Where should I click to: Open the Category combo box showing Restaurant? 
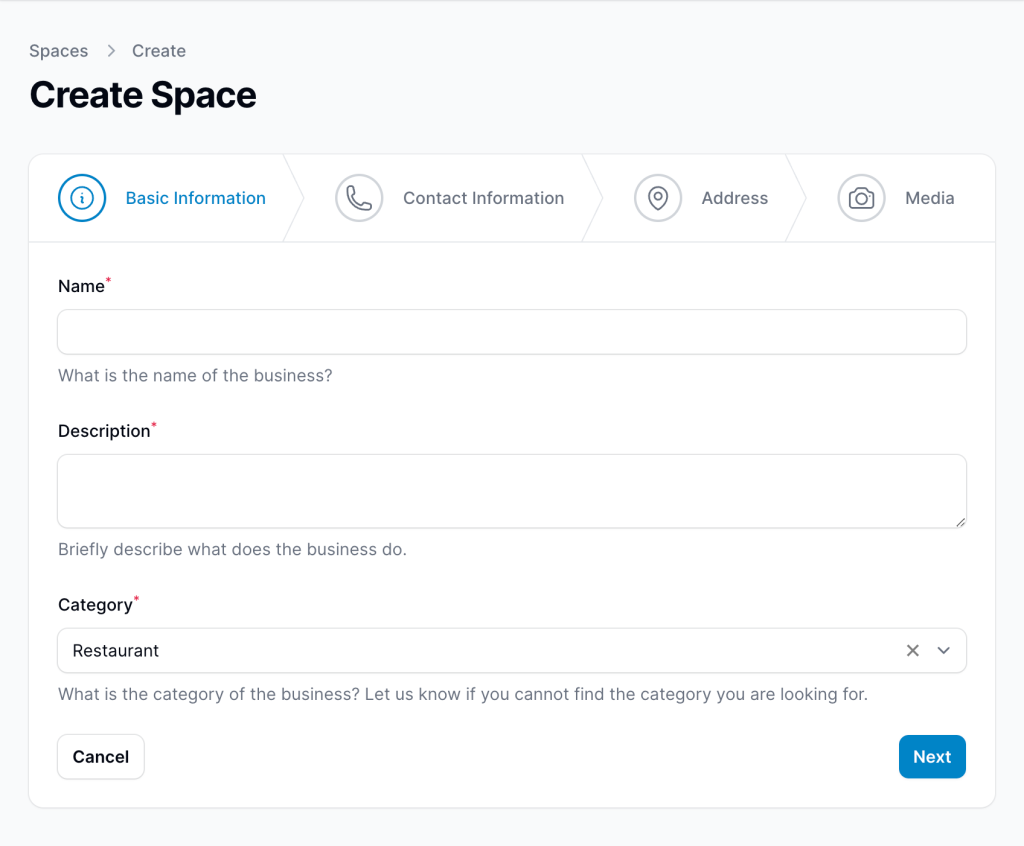point(512,651)
